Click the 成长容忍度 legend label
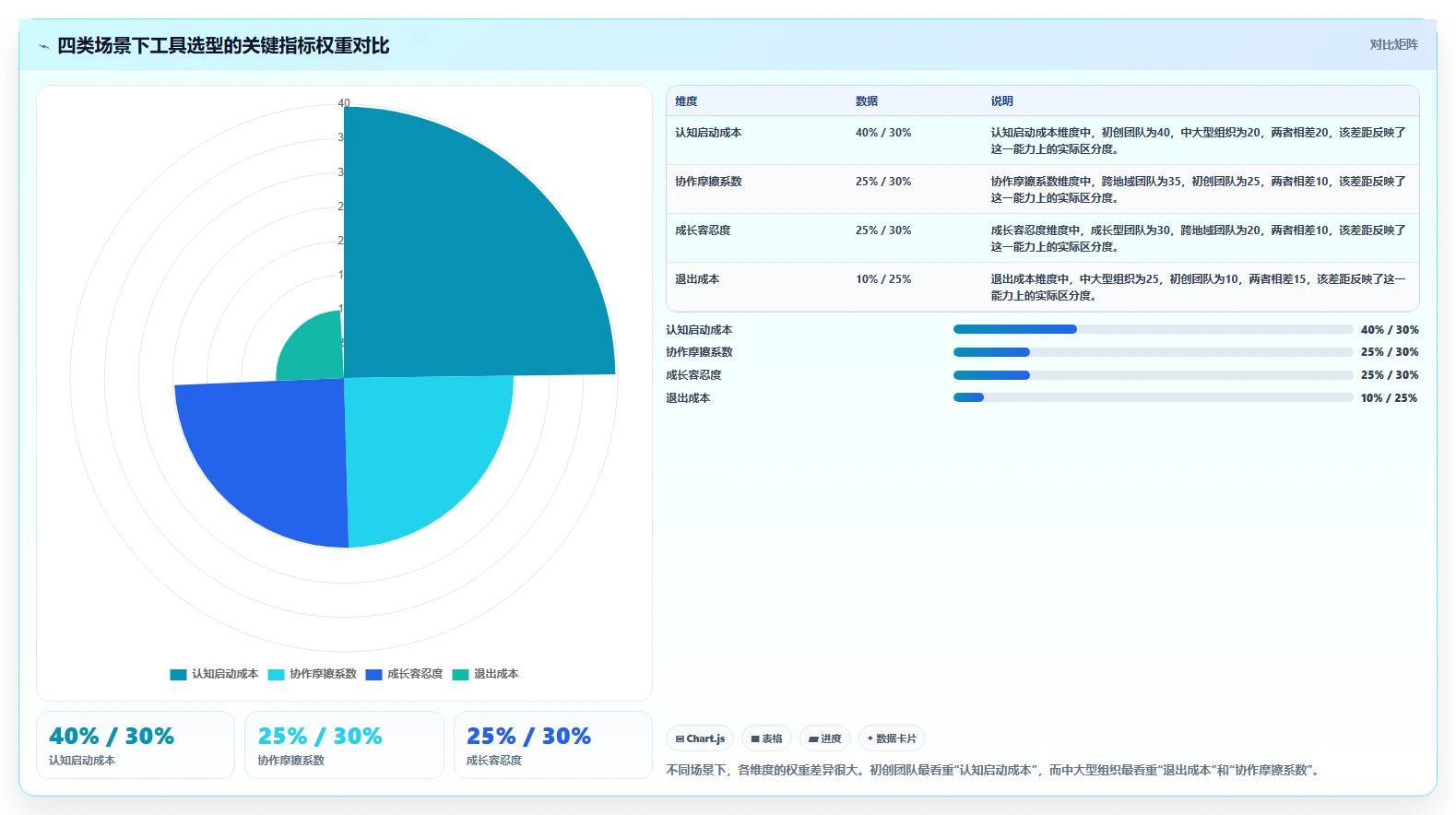 click(415, 674)
